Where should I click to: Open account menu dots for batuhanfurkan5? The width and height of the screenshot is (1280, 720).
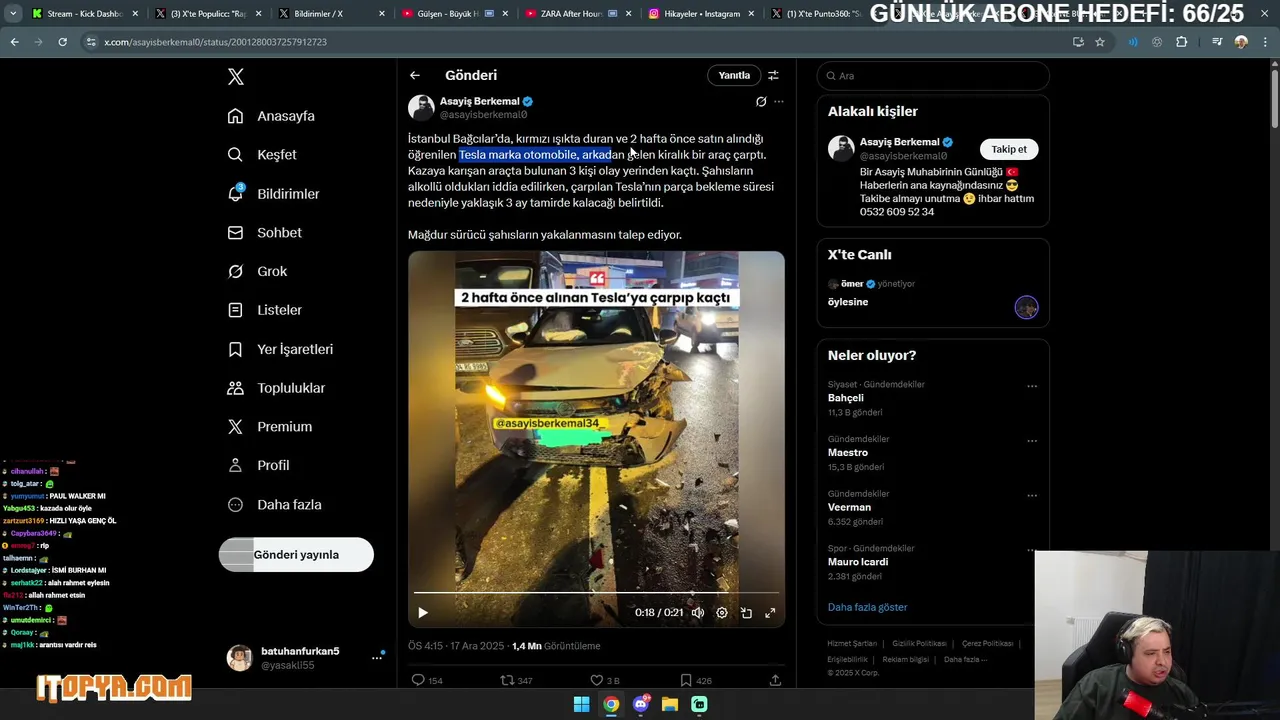(377, 657)
